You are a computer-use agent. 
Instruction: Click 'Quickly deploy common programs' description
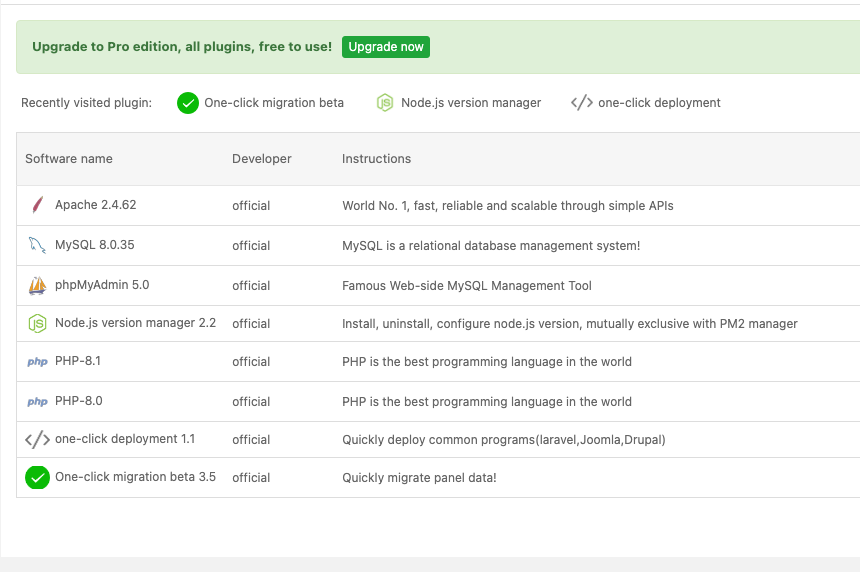tap(503, 440)
